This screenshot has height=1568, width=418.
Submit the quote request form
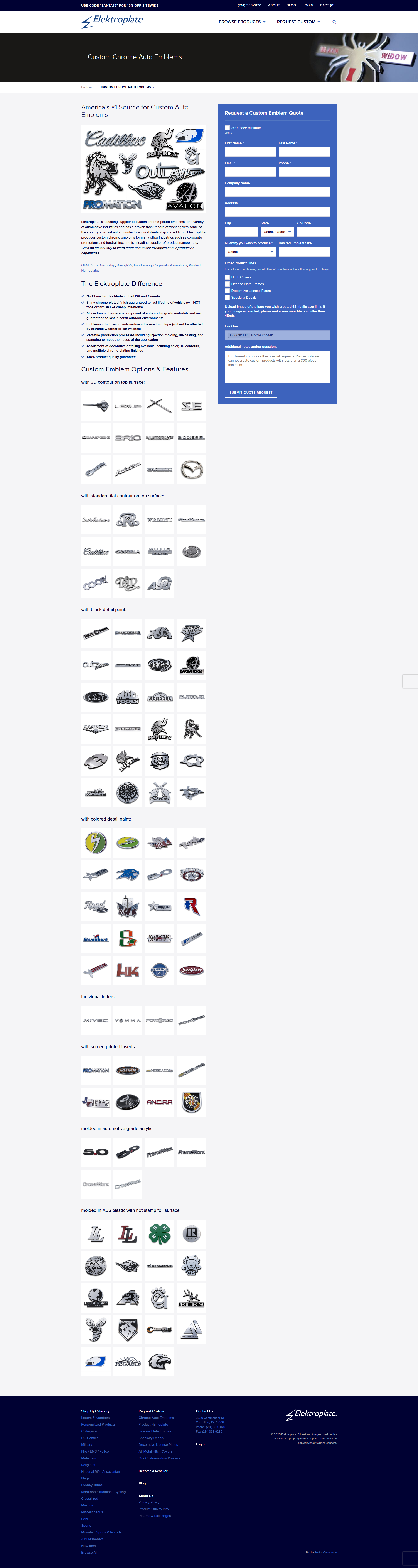click(x=251, y=393)
